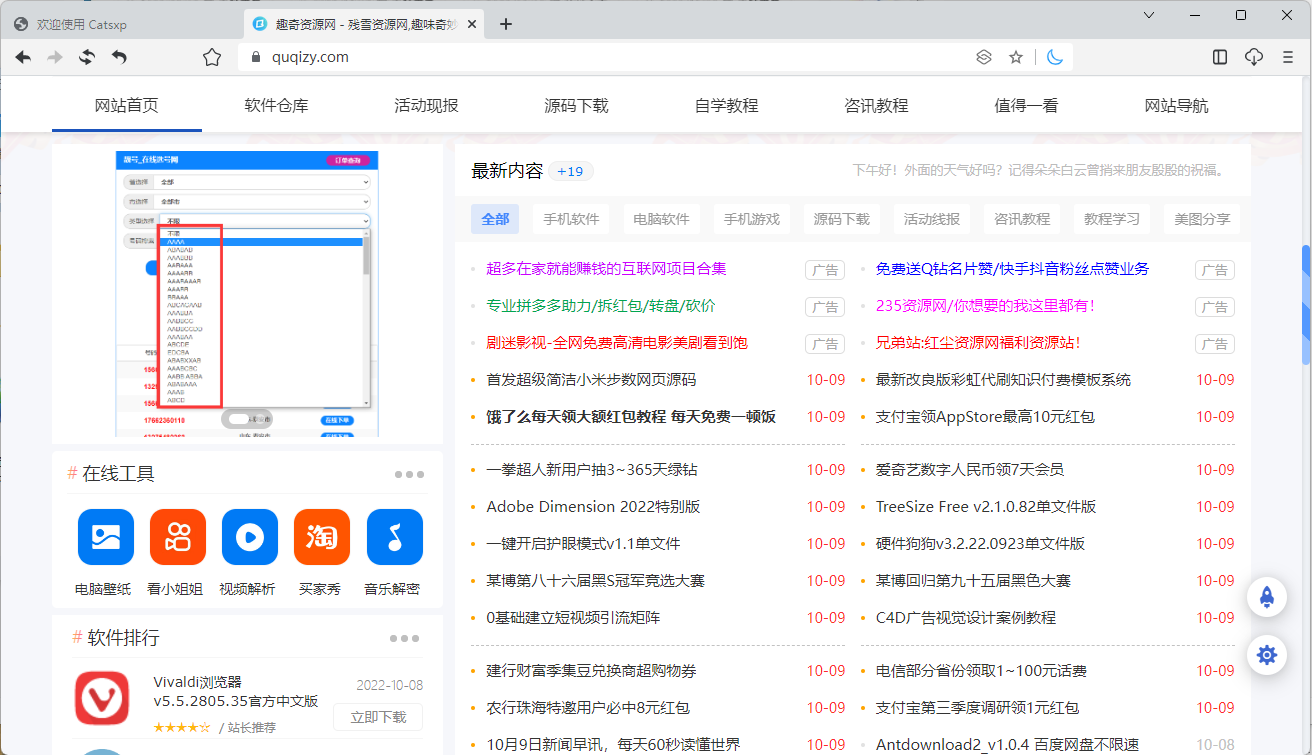Toggle dark mode with the moon icon
The height and width of the screenshot is (755, 1312).
point(1055,57)
